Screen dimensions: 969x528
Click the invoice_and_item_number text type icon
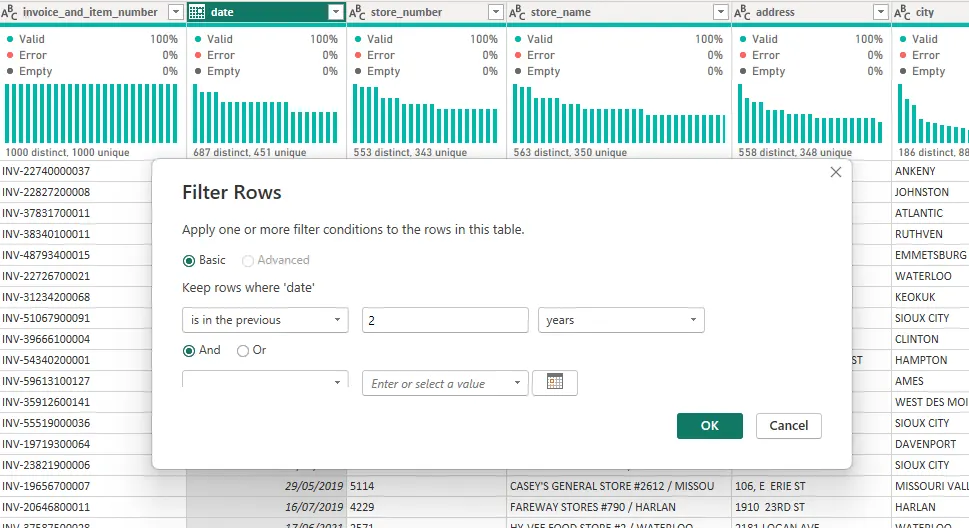coord(9,12)
